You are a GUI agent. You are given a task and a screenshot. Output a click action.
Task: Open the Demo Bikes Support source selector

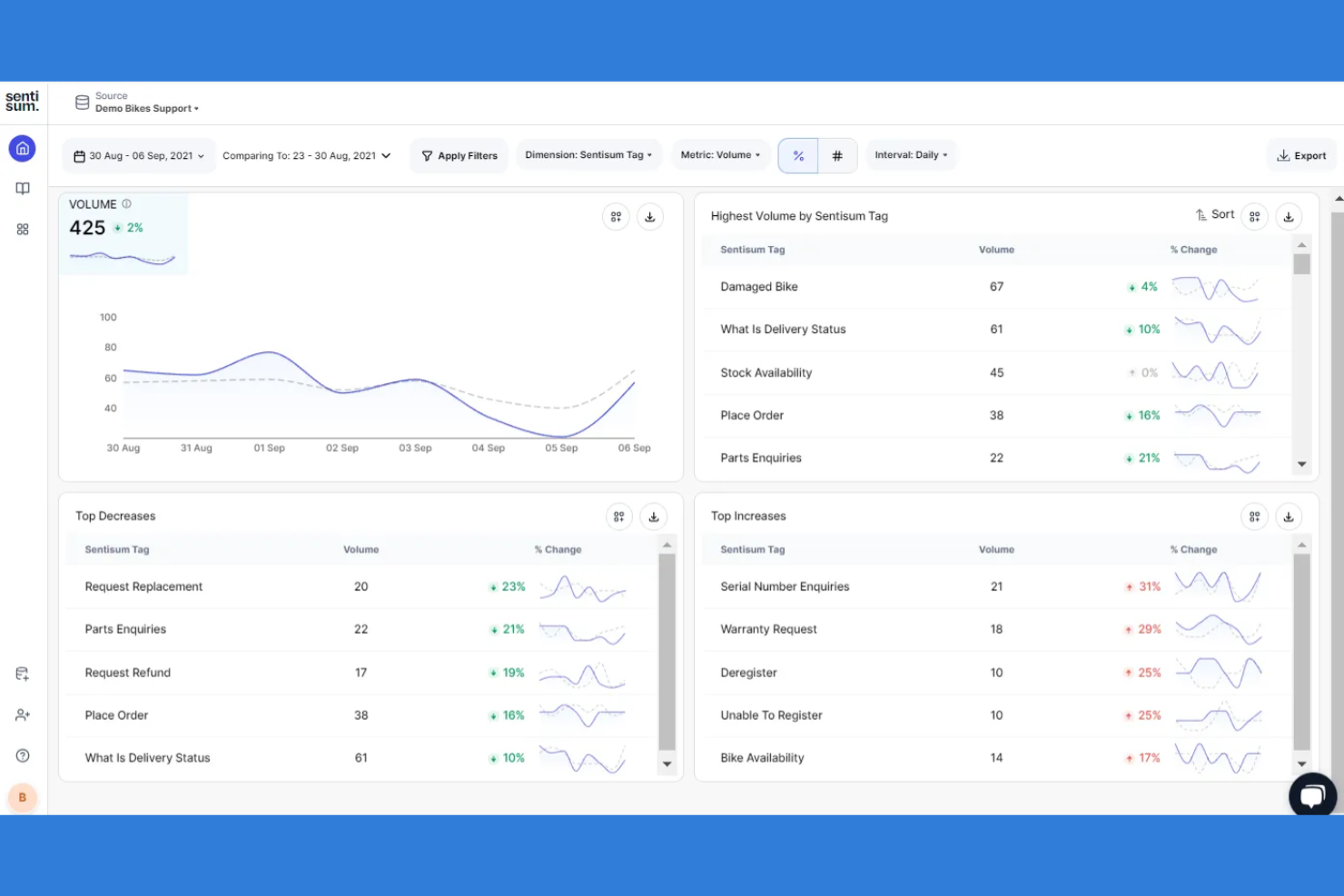tap(146, 108)
